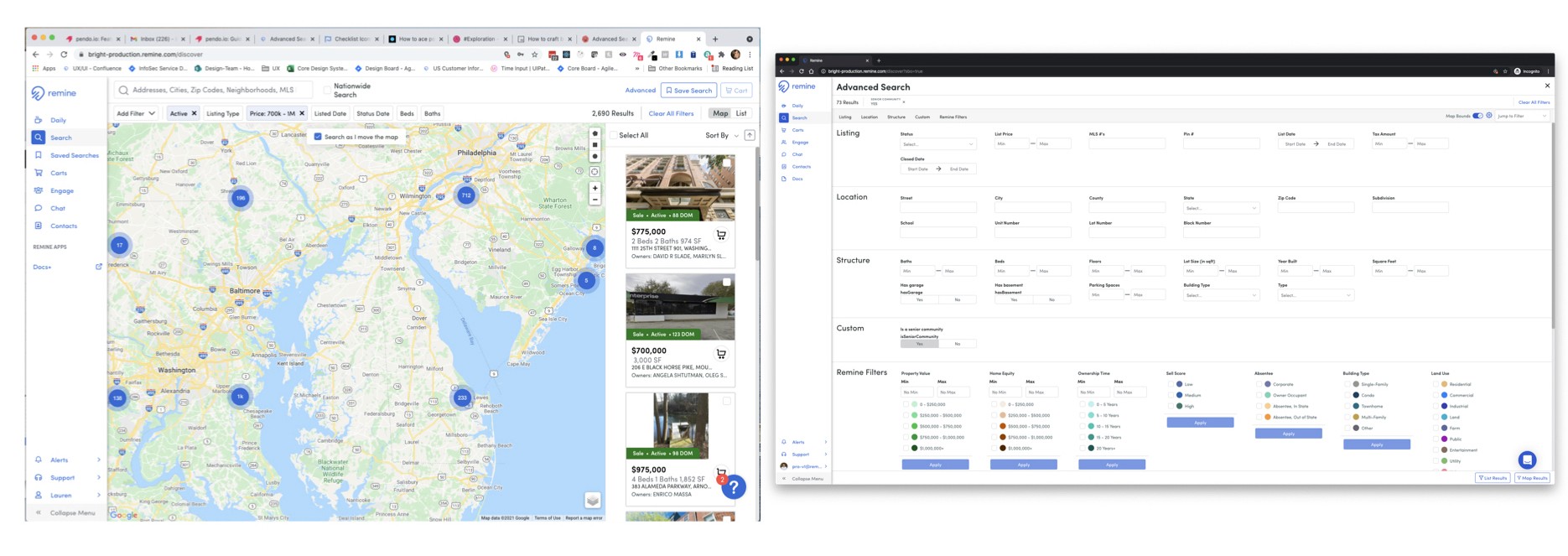Toggle the Map Bounds switch
Viewport: 1568px width, 556px height.
click(x=1477, y=116)
